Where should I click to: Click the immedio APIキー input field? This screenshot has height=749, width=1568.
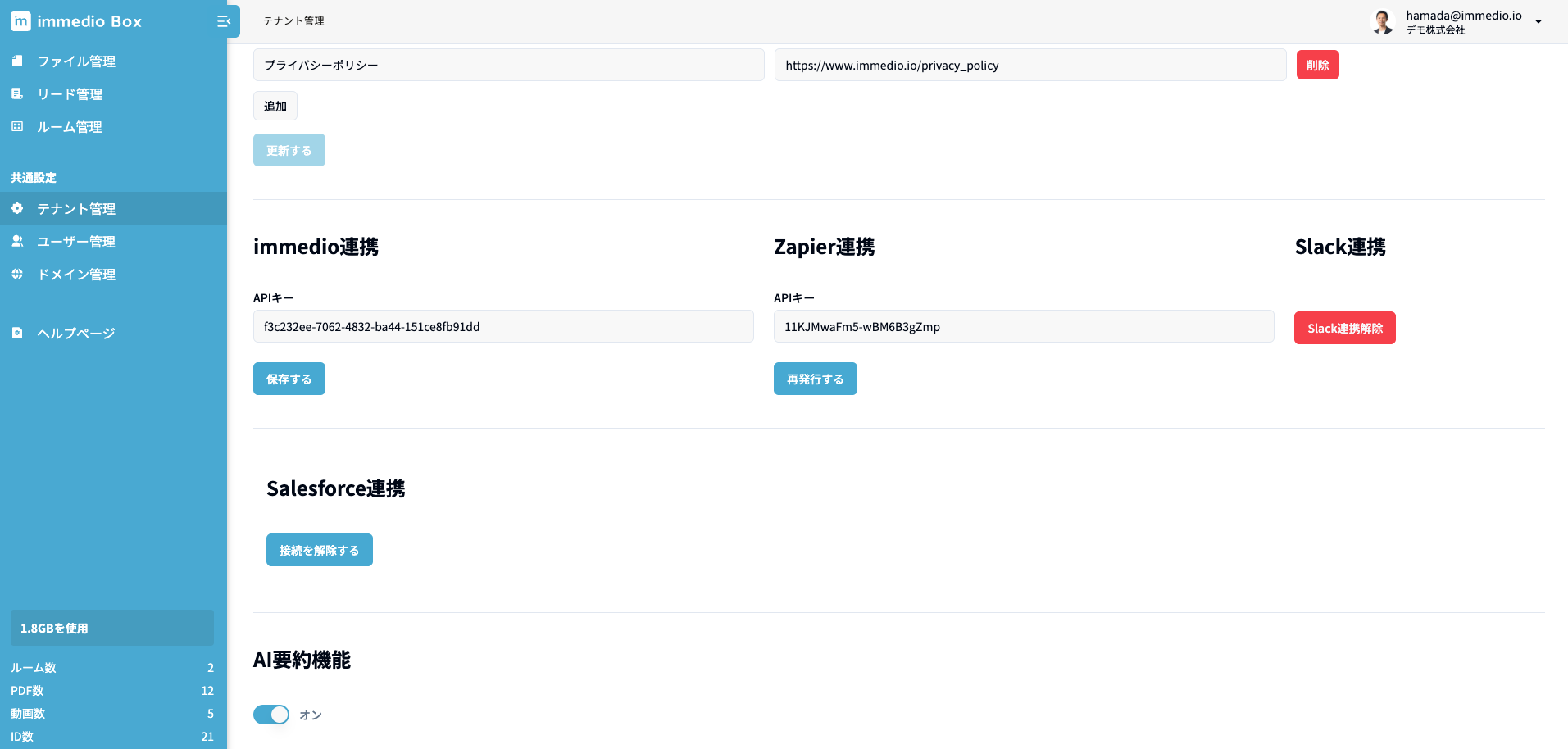coord(503,326)
